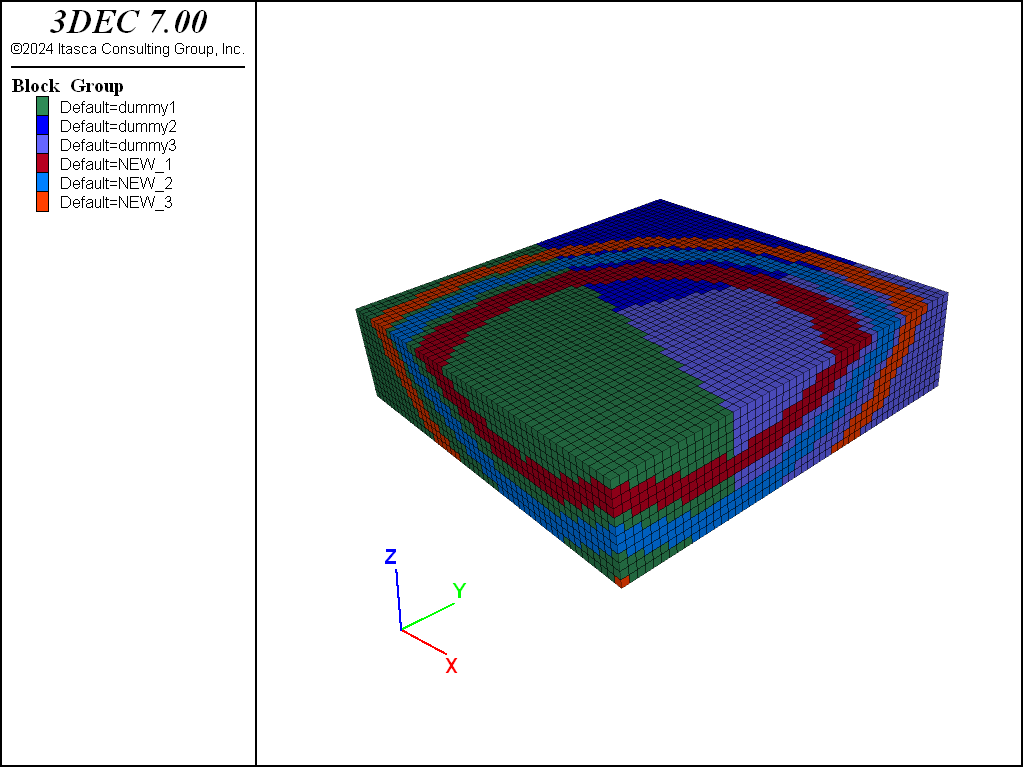Click the blue Z axis label

pyautogui.click(x=391, y=557)
